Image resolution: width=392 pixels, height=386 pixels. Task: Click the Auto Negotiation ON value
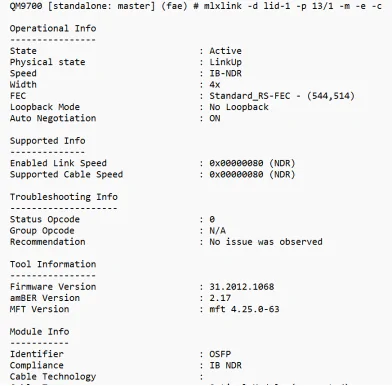215,118
